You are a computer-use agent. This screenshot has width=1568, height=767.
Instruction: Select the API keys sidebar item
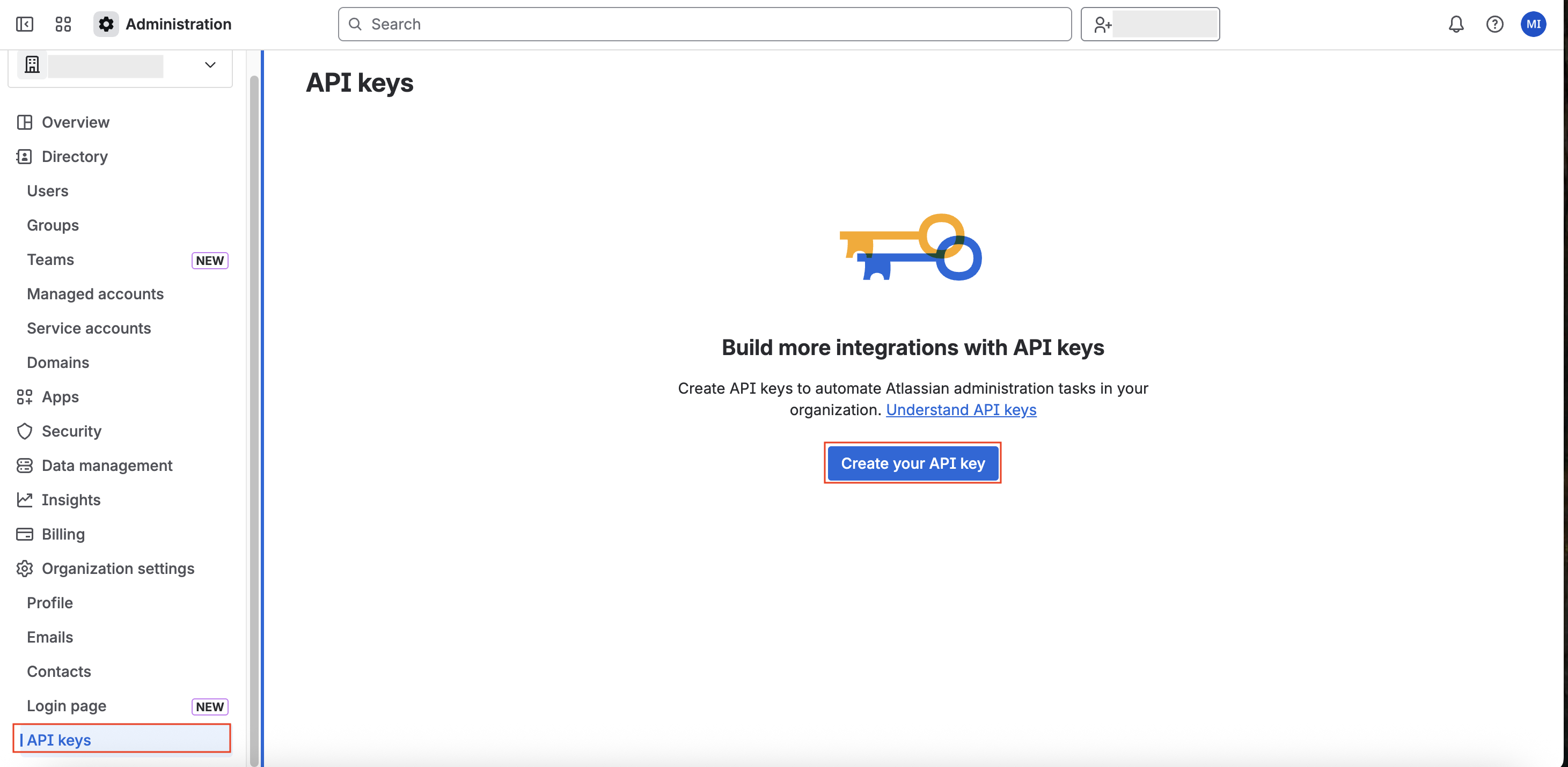click(59, 740)
